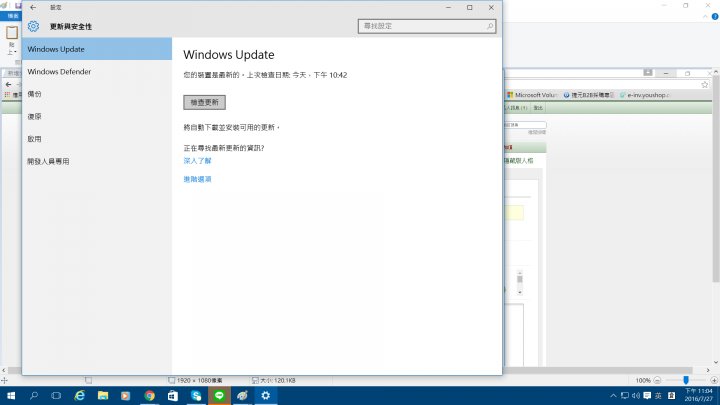The image size is (720, 405).
Task: Click the 1920 × 1080像素 status entry
Action: (195, 380)
